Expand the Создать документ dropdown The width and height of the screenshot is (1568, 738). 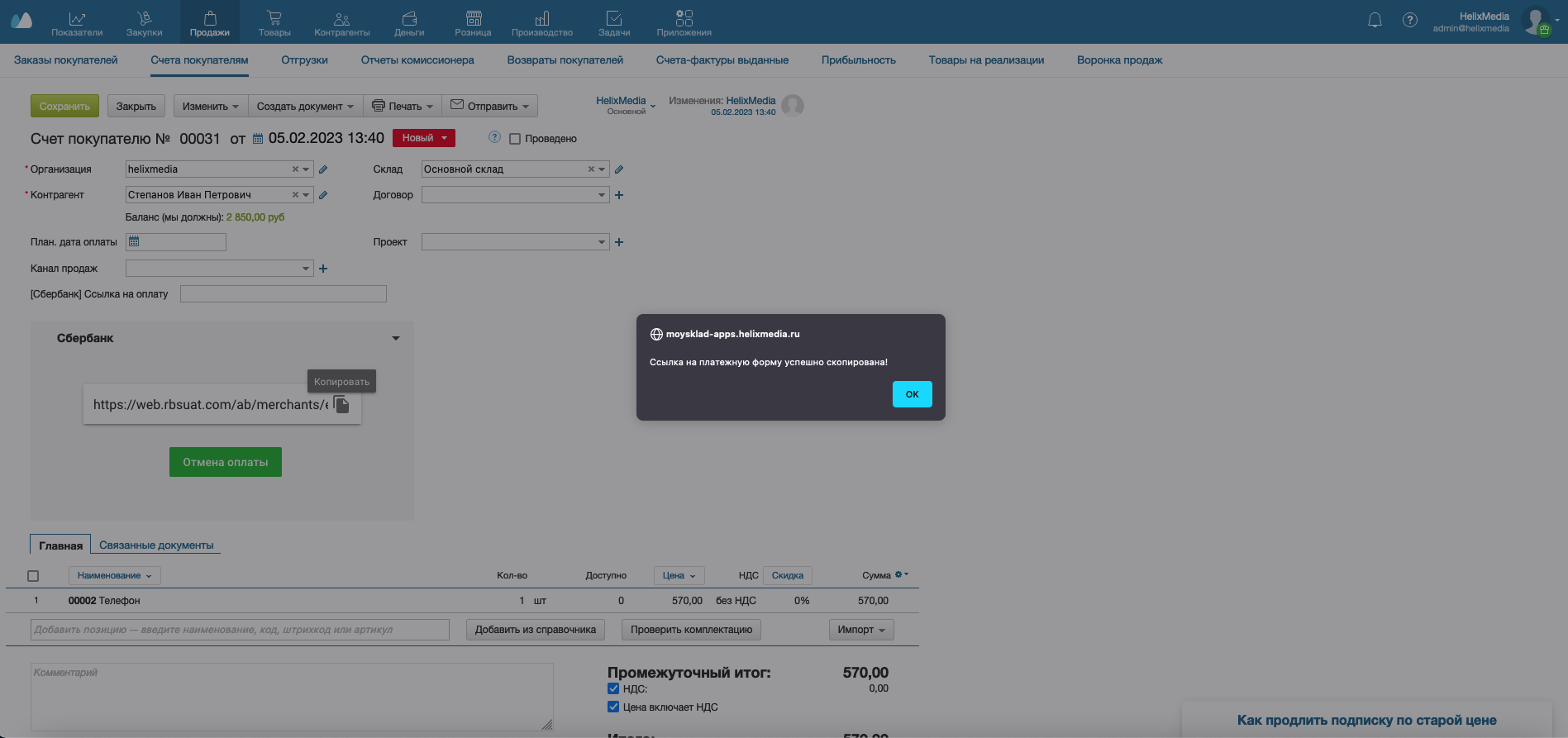[x=305, y=106]
